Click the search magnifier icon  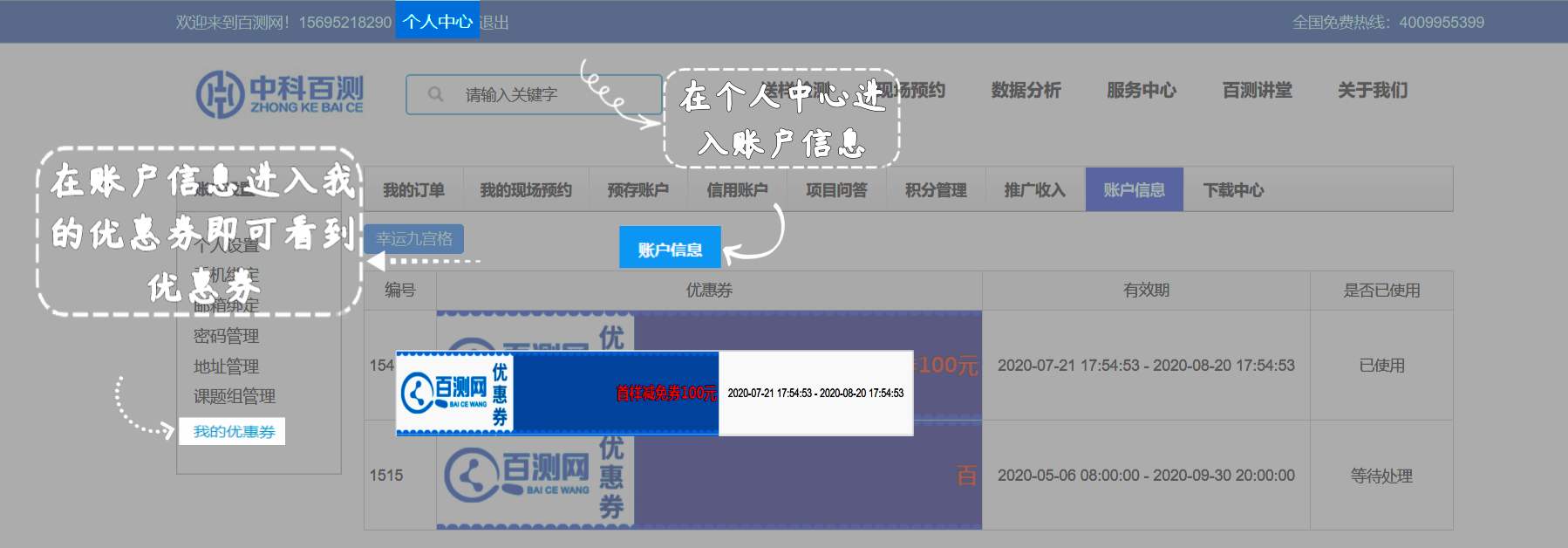pyautogui.click(x=435, y=94)
